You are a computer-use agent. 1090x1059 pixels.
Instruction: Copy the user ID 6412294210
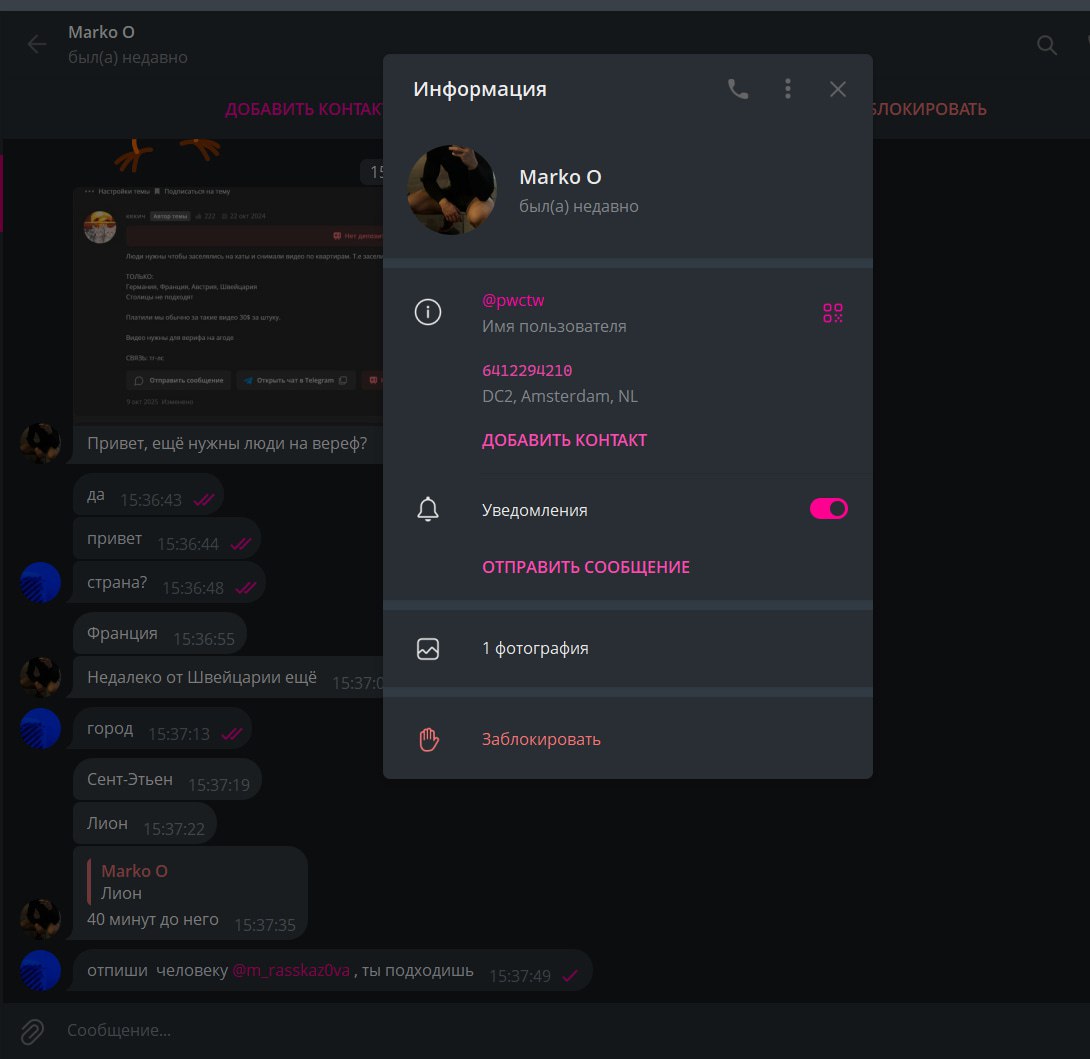[x=527, y=371]
